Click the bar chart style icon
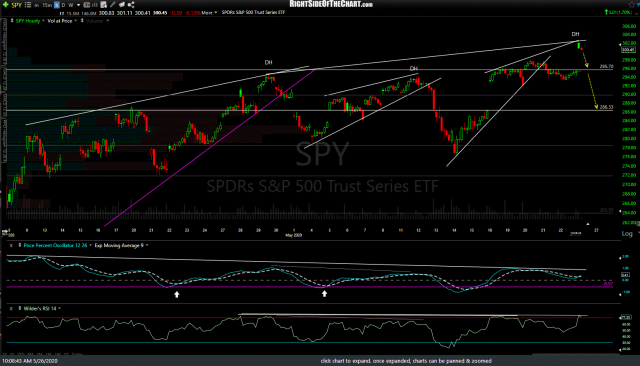Viewport: 640px width, 366px height. (94, 5)
